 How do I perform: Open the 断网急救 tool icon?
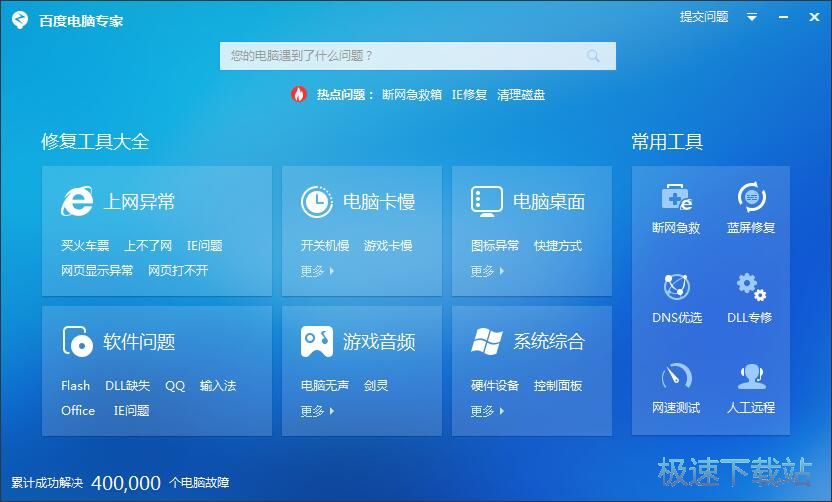click(x=676, y=197)
